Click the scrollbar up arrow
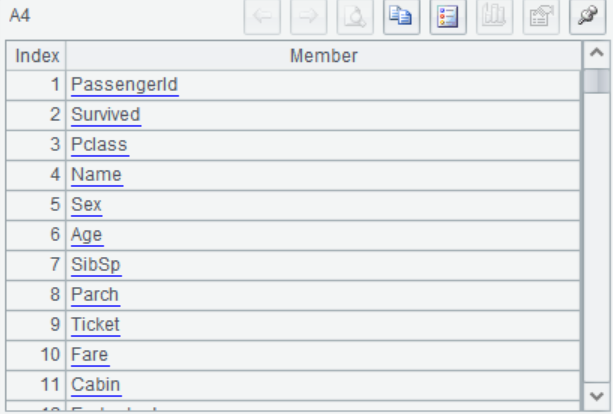Viewport: 613px width, 414px height. coord(596,55)
